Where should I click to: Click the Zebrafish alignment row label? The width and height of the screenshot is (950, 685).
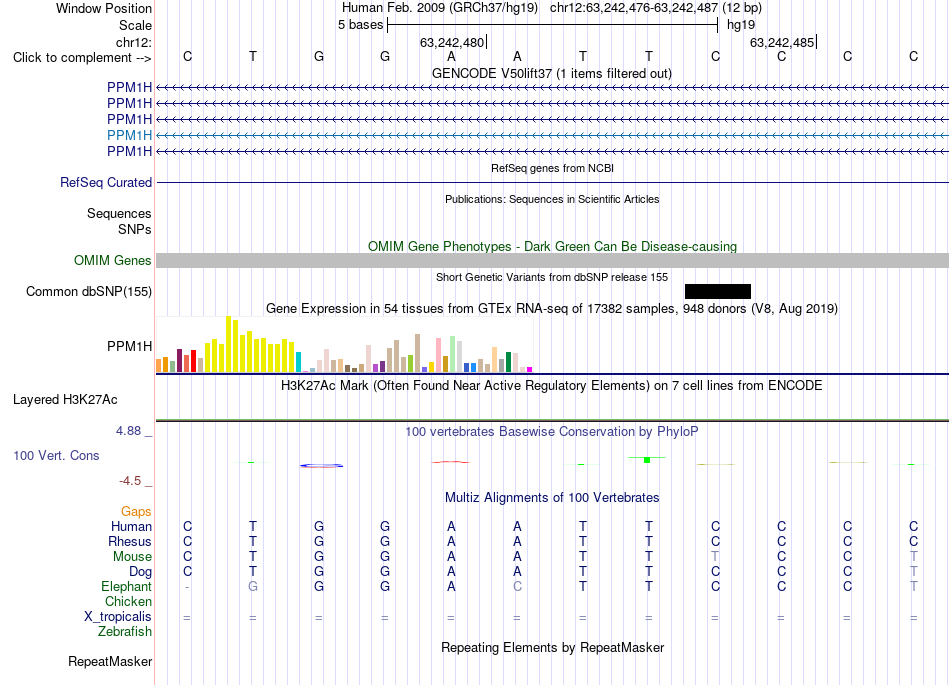pyautogui.click(x=125, y=631)
